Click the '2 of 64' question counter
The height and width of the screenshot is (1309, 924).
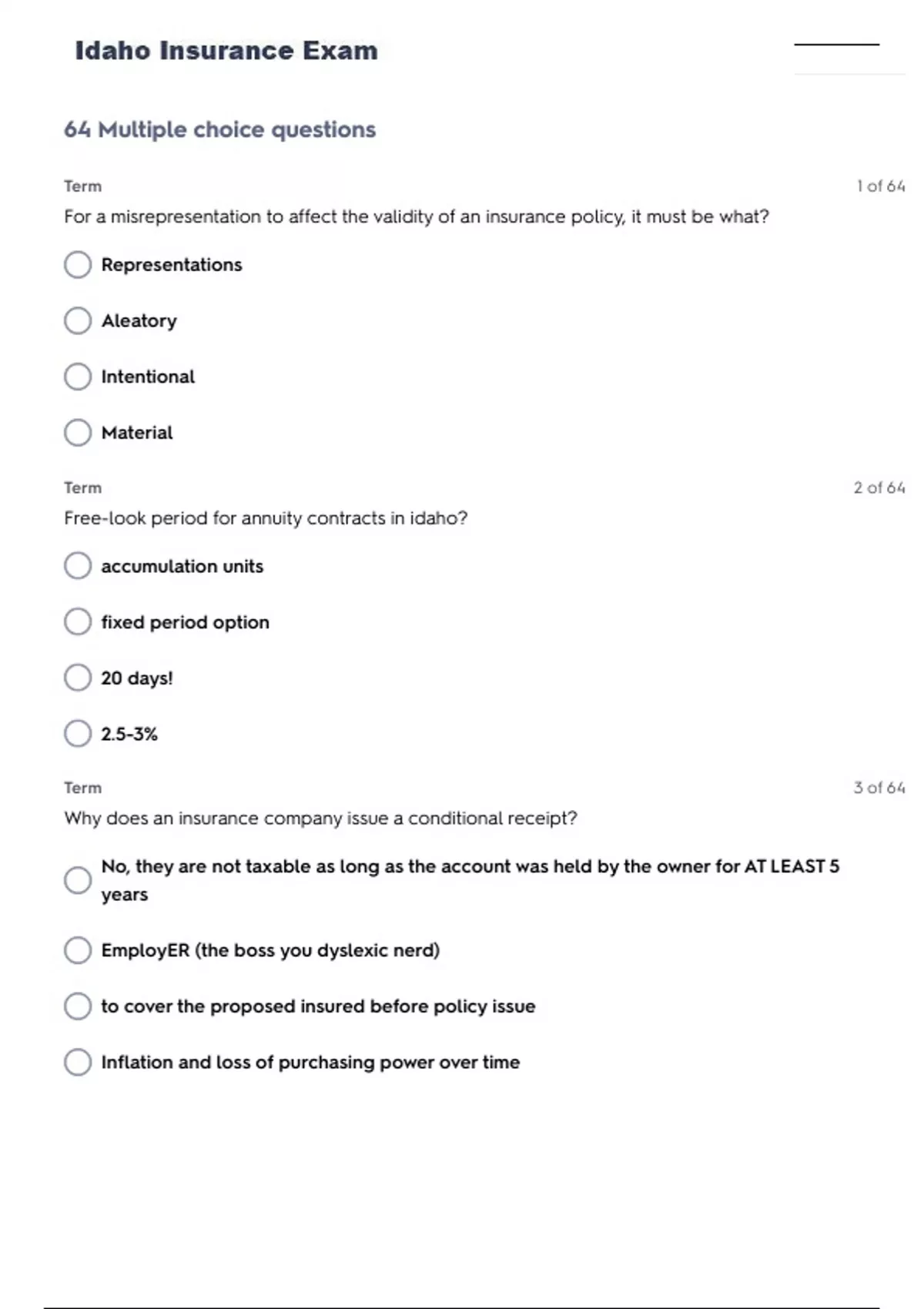pyautogui.click(x=879, y=487)
